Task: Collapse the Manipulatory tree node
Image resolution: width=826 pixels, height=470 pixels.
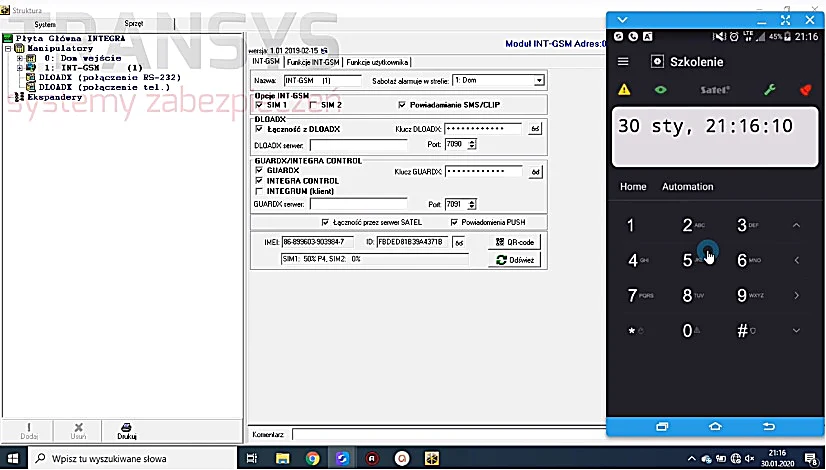Action: (8, 48)
